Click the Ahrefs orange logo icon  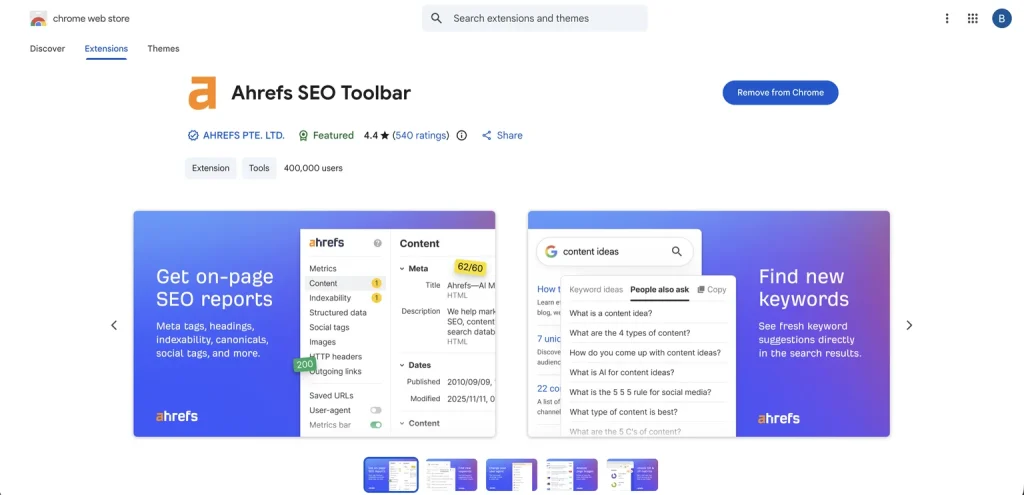coord(202,93)
